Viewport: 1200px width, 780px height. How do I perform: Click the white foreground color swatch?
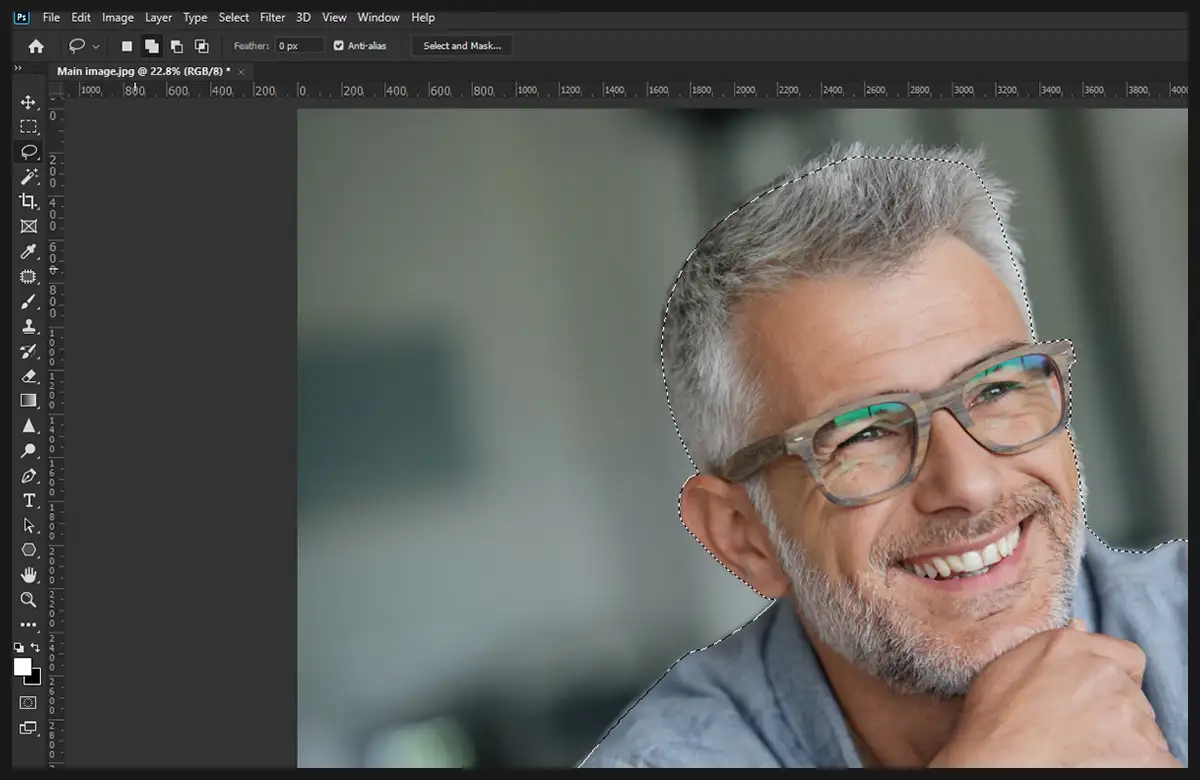tap(22, 667)
